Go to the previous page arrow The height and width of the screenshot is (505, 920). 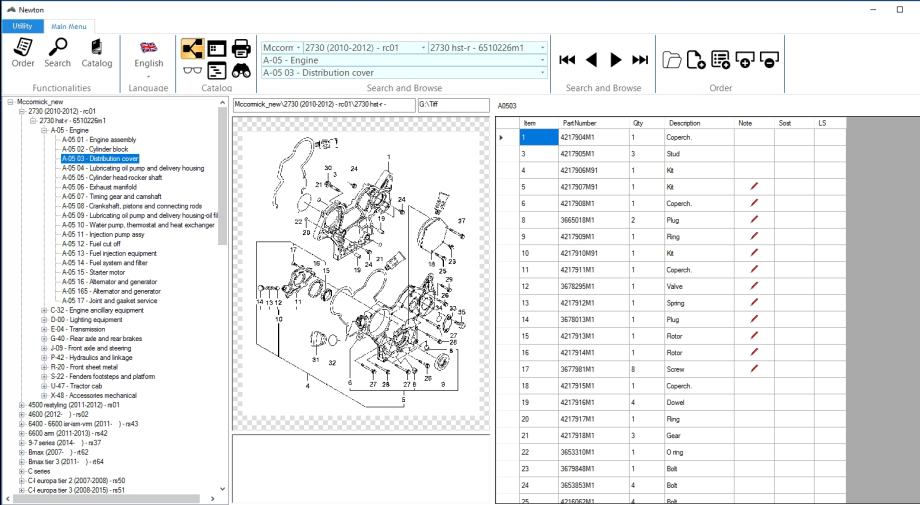pos(592,60)
